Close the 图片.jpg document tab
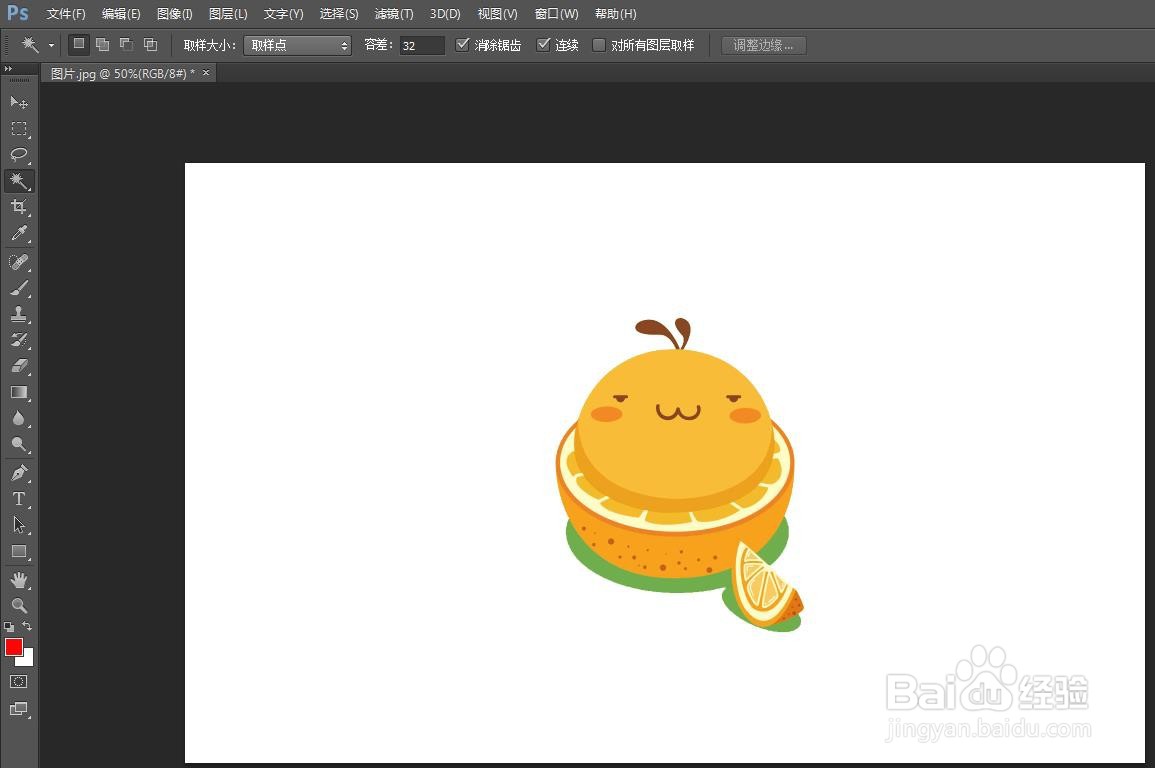The height and width of the screenshot is (768, 1155). [206, 73]
